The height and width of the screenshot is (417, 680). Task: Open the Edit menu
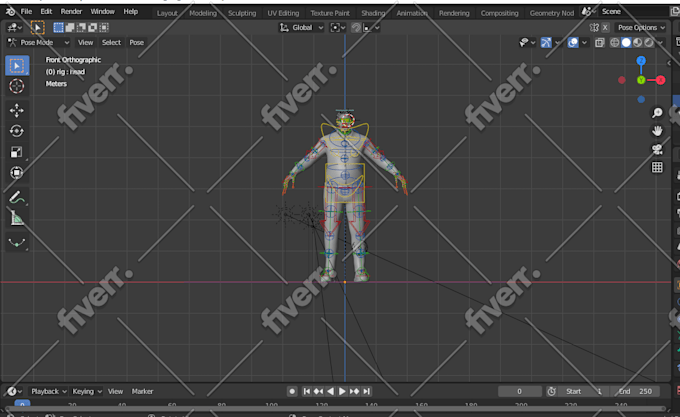tap(46, 12)
